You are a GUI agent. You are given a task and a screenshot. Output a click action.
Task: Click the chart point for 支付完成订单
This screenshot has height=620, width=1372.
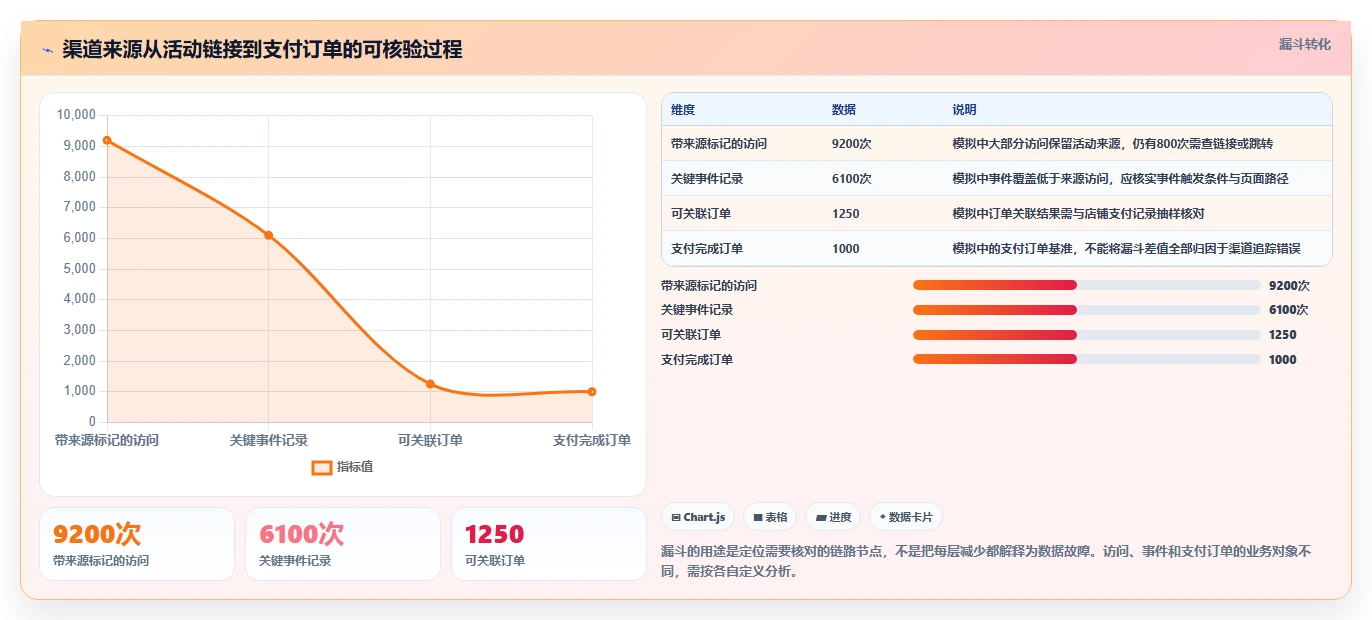click(x=592, y=391)
